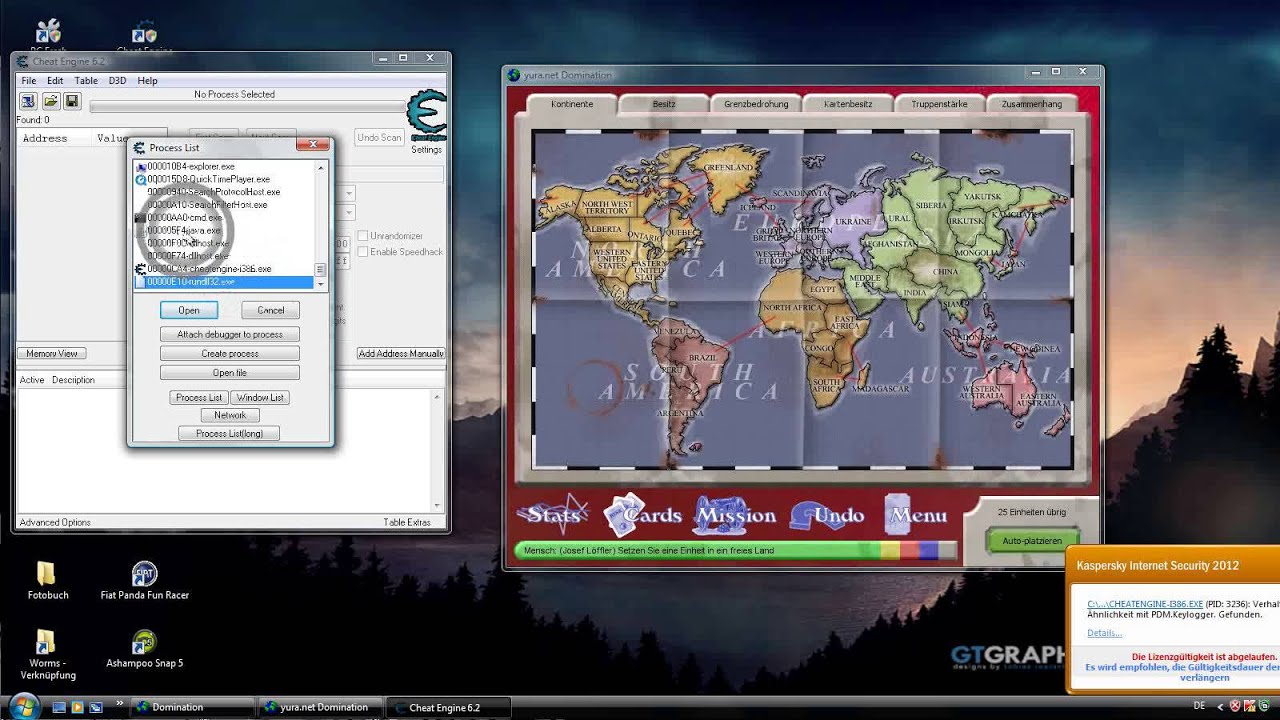Switch to yura.net Domination taskbar item
Screen dimensions: 1280x720
(321, 707)
